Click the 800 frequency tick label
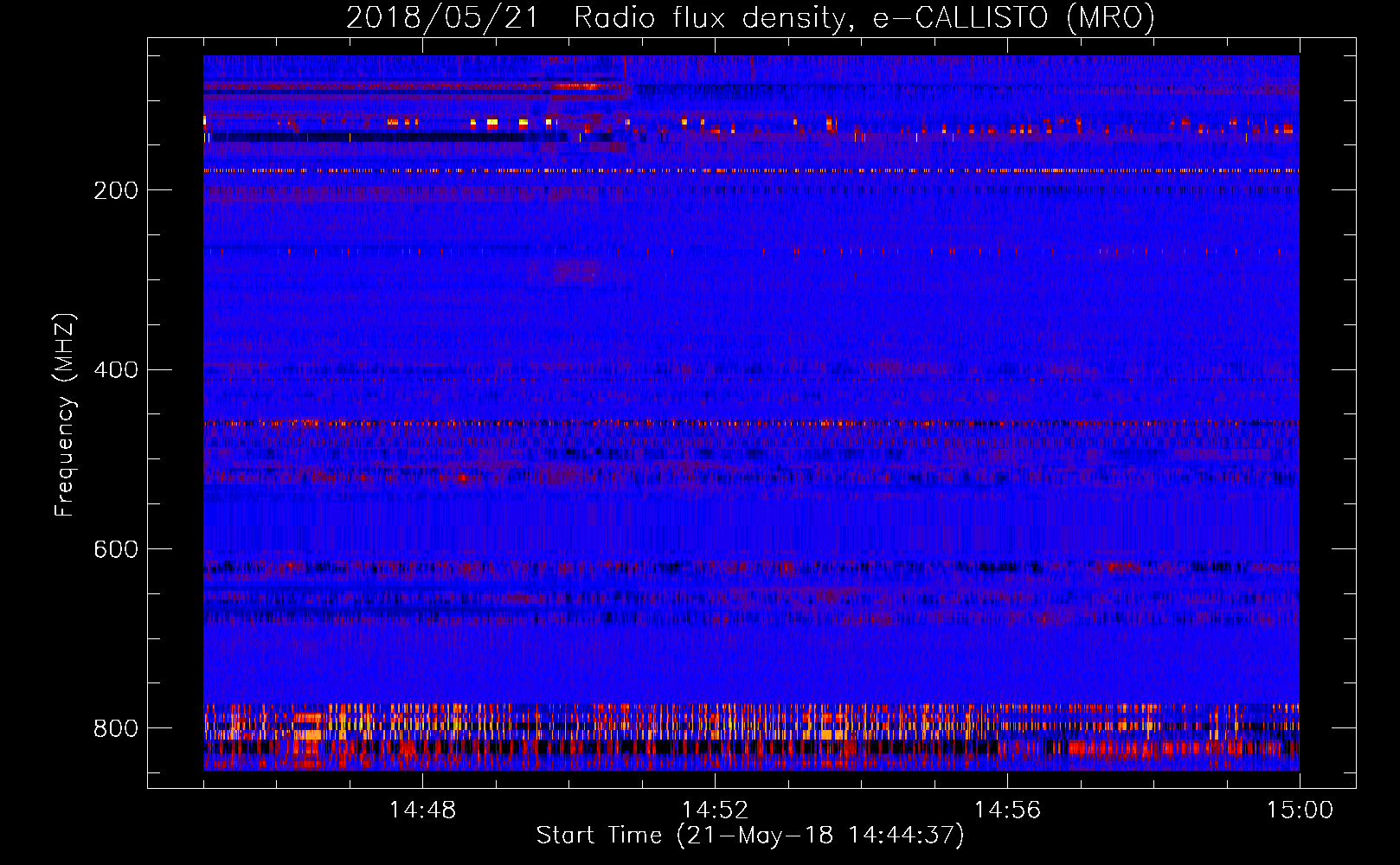1400x865 pixels. pos(116,729)
